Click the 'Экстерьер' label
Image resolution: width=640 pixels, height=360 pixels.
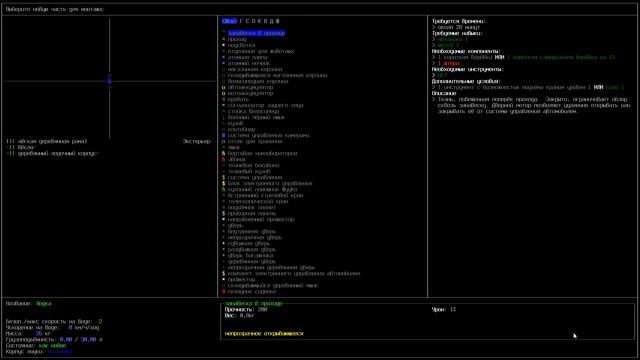pos(196,141)
